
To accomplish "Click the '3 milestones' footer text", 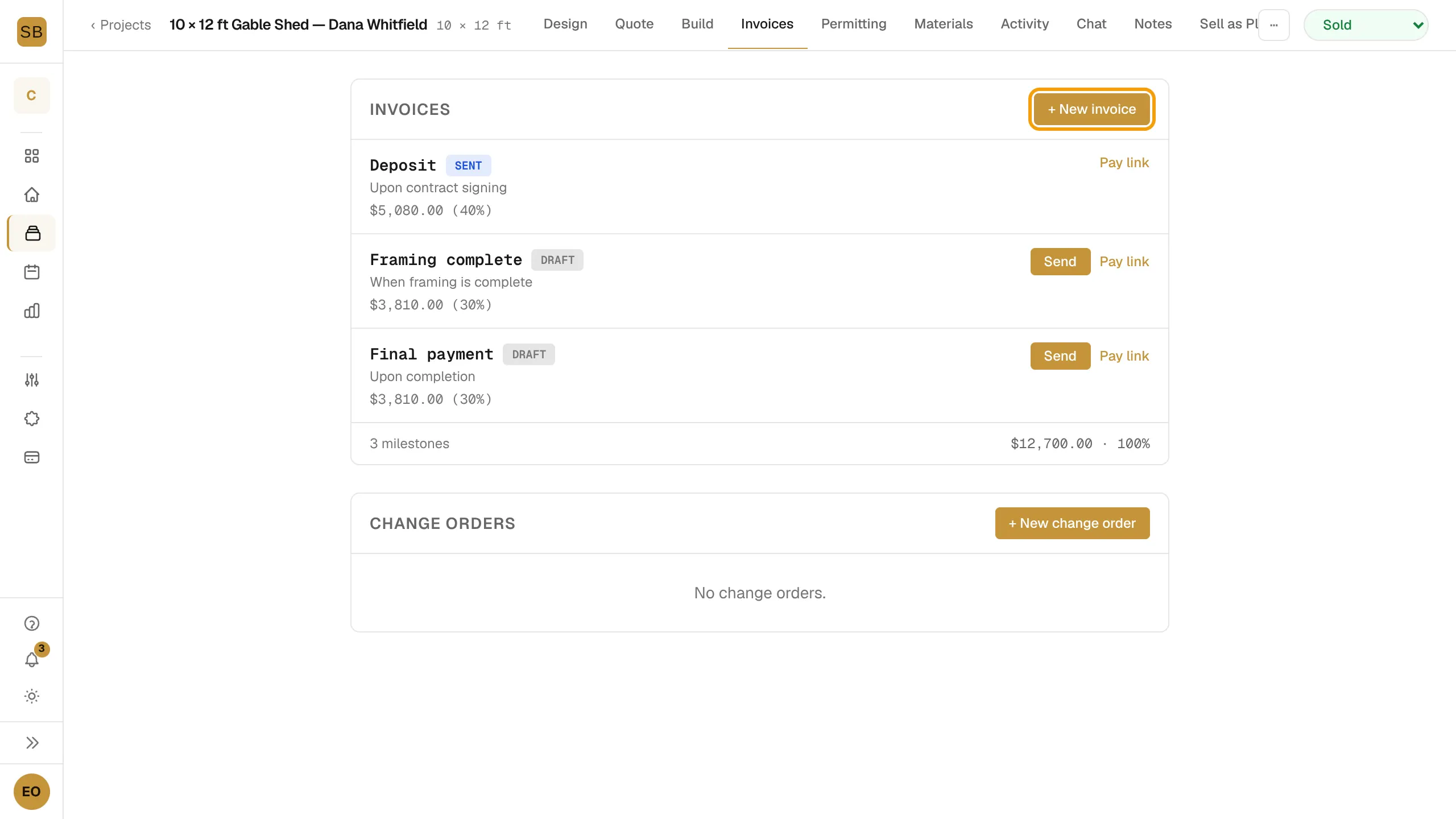I will [x=409, y=444].
